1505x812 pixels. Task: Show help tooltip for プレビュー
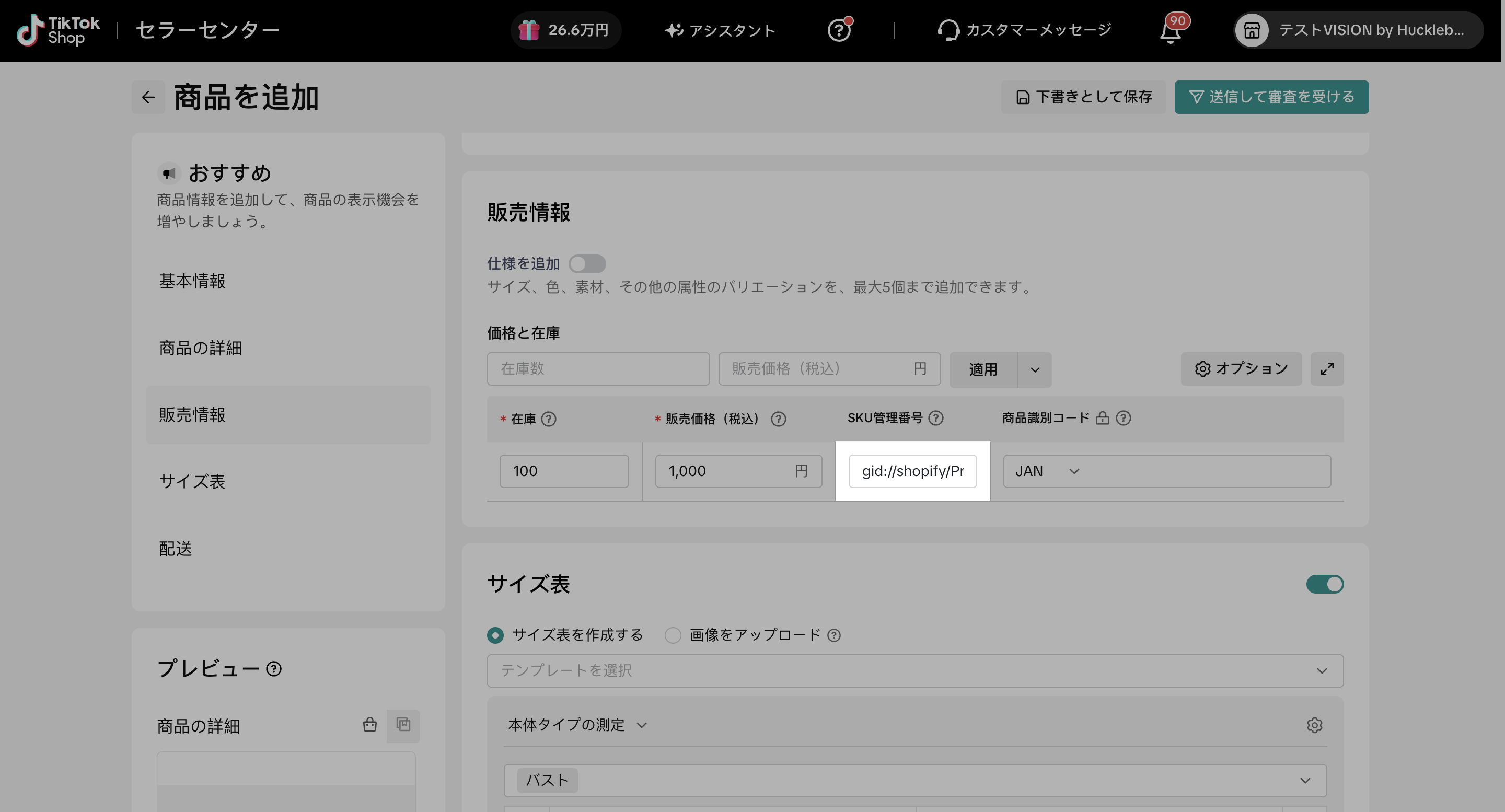[x=274, y=668]
